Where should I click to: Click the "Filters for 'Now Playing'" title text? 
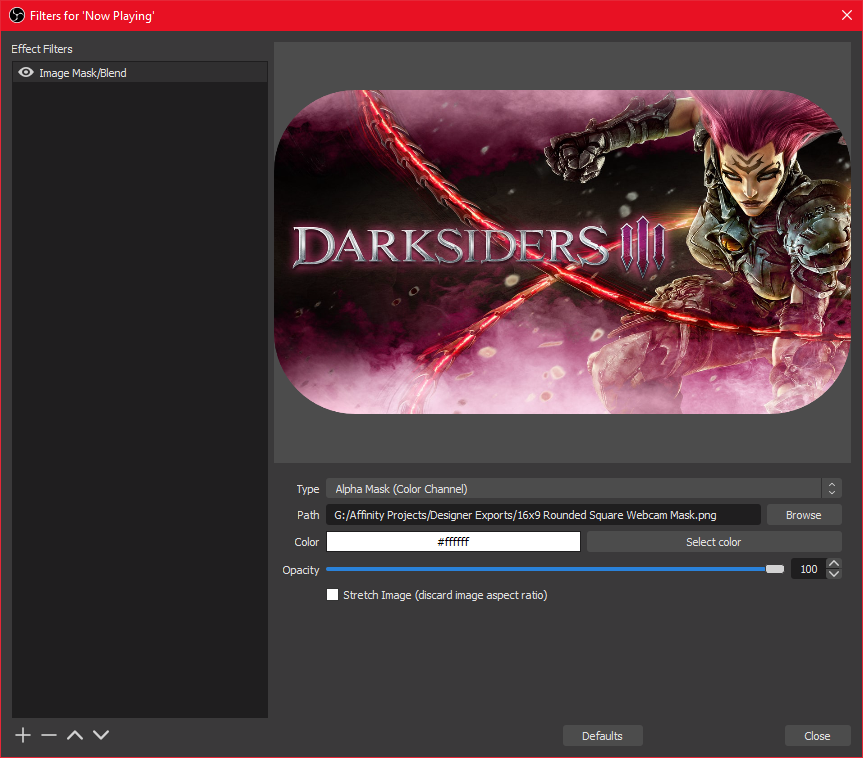pos(92,15)
